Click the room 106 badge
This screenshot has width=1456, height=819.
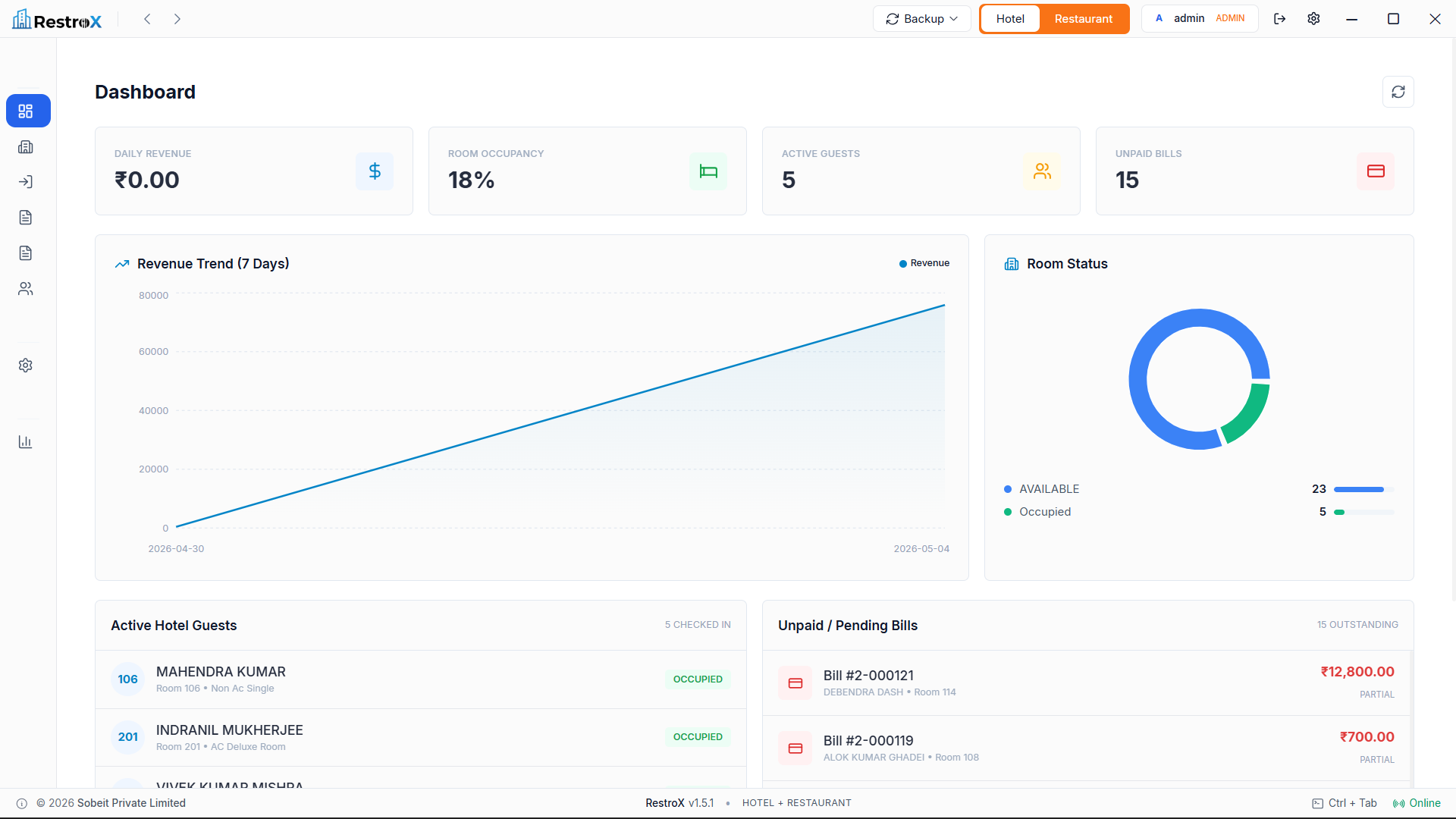tap(127, 679)
